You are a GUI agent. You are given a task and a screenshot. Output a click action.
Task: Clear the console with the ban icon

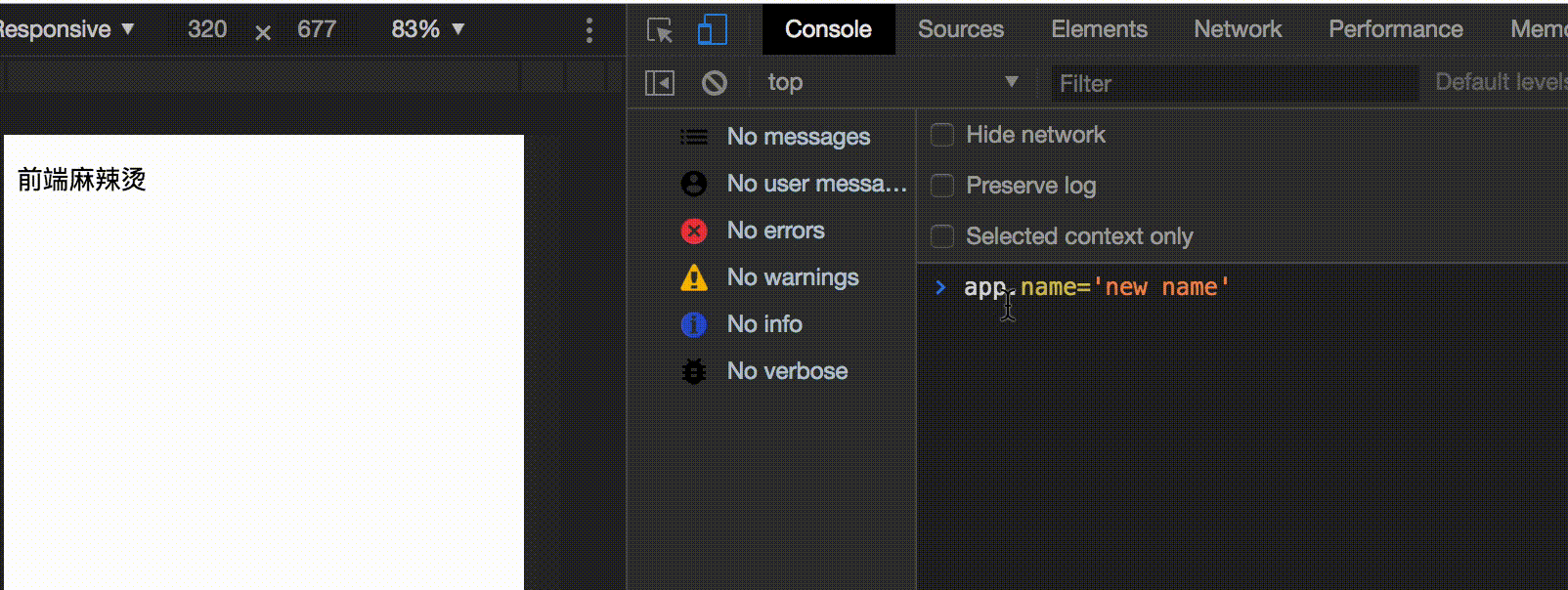coord(715,83)
